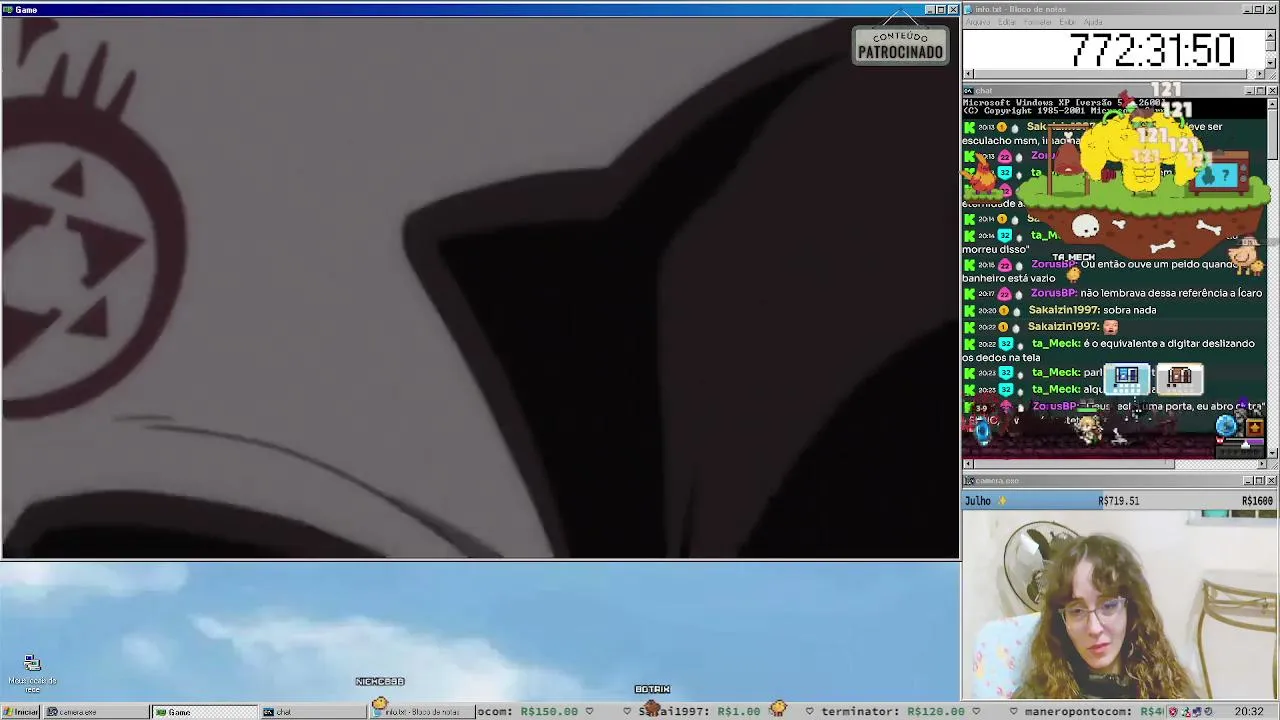Click the BOTRIX chicken on the taskbar
This screenshot has height=720, width=1280.
[x=652, y=708]
